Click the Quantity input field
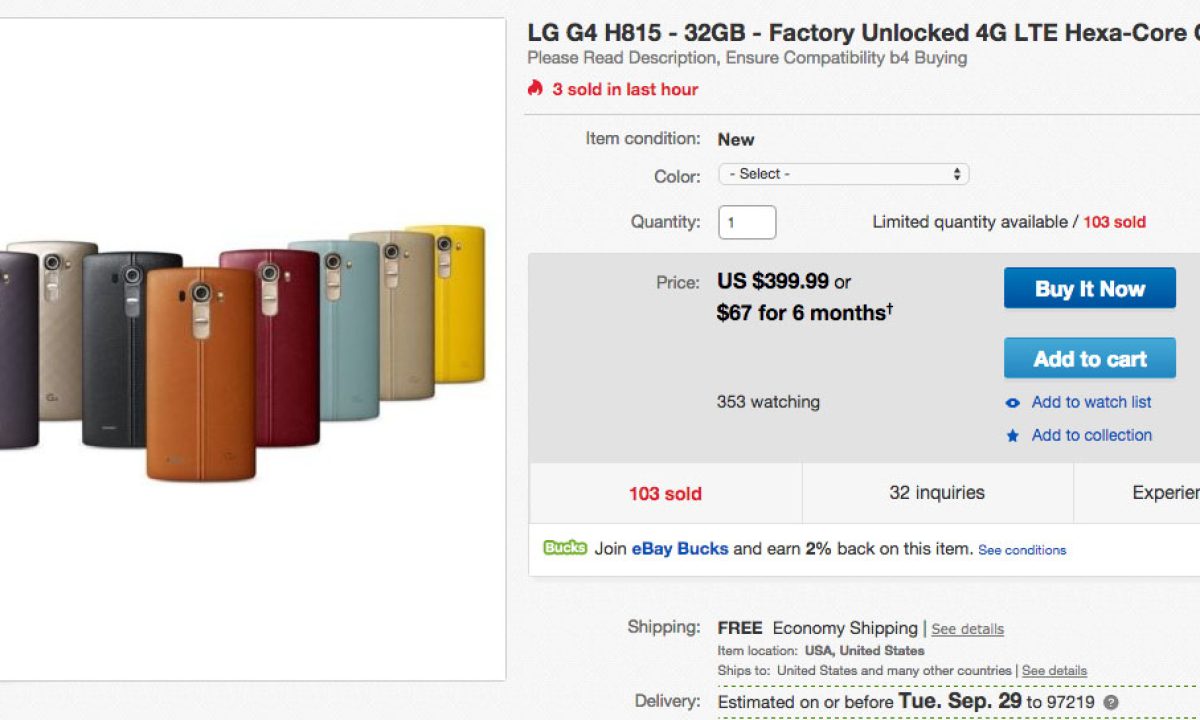Viewport: 1200px width, 720px height. [x=747, y=222]
